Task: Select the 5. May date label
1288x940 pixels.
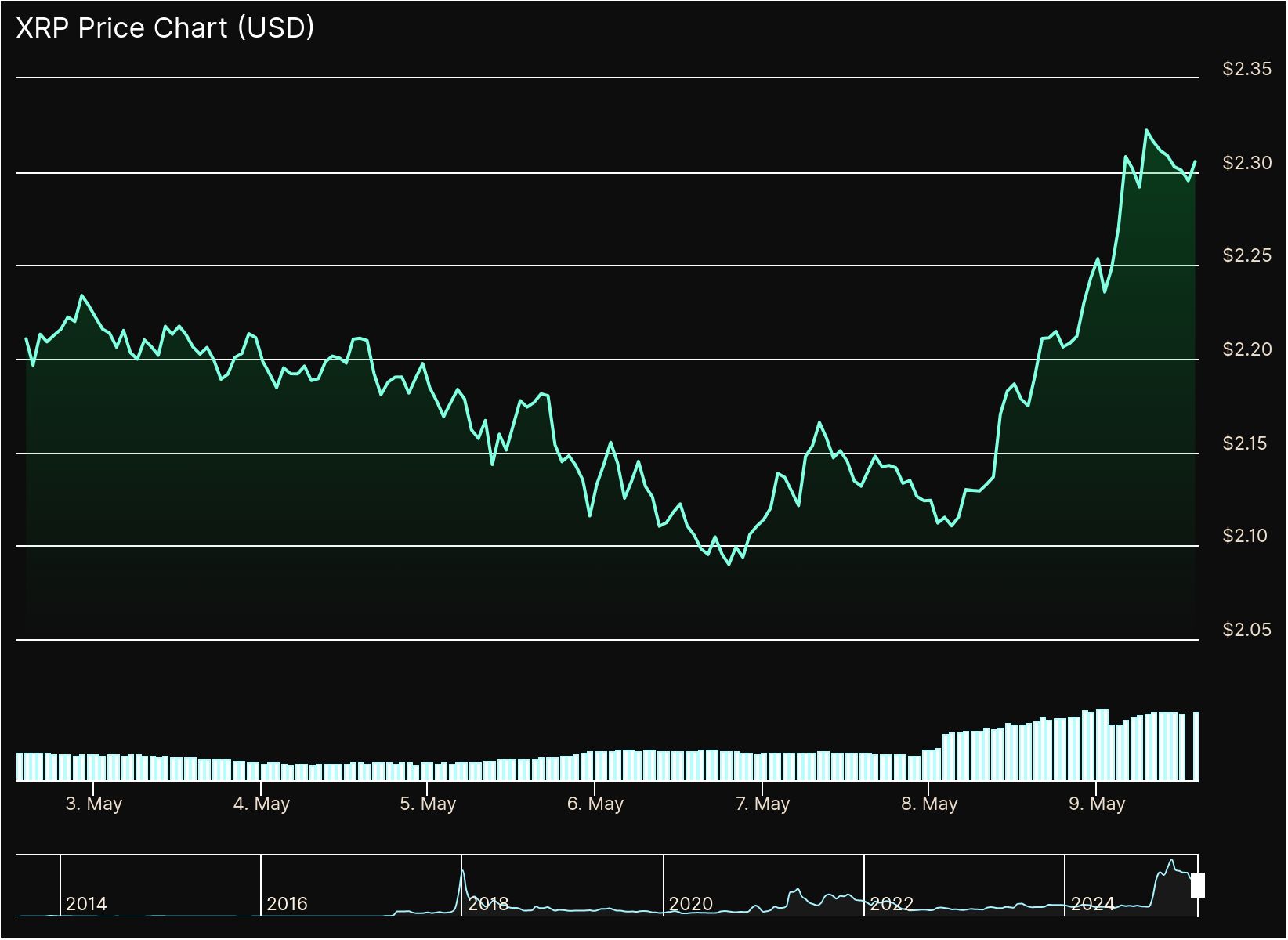Action: coord(428,804)
